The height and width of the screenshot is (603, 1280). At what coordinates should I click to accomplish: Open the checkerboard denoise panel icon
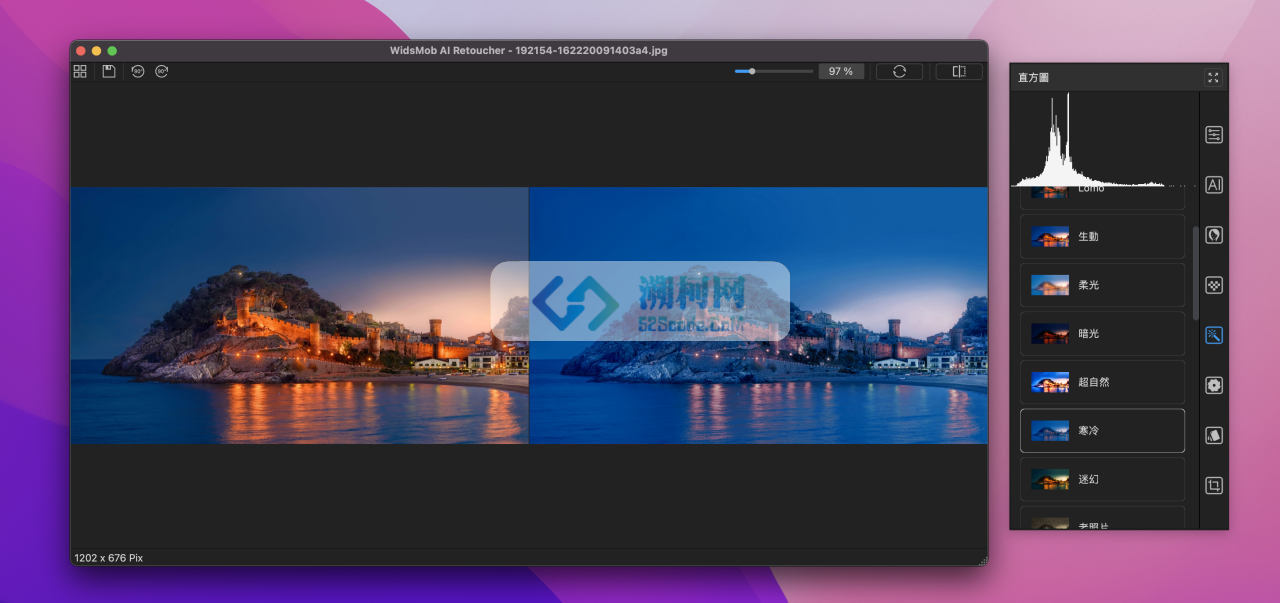click(1214, 285)
